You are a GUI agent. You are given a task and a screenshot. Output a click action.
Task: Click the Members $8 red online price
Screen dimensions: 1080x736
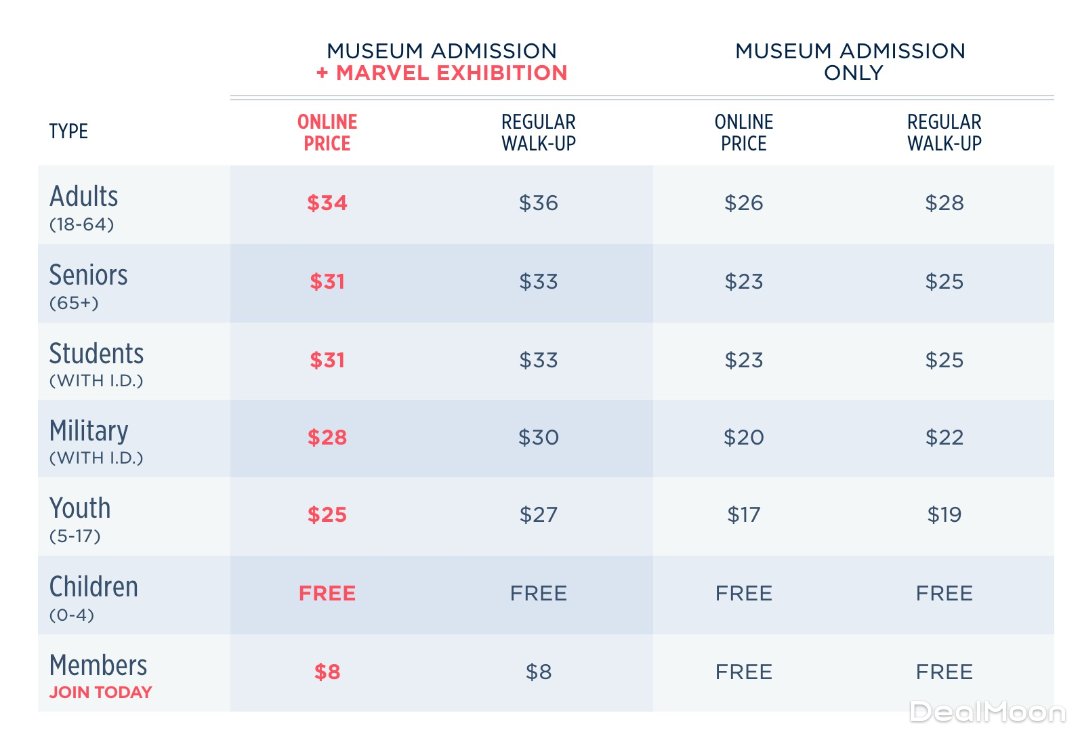click(327, 672)
